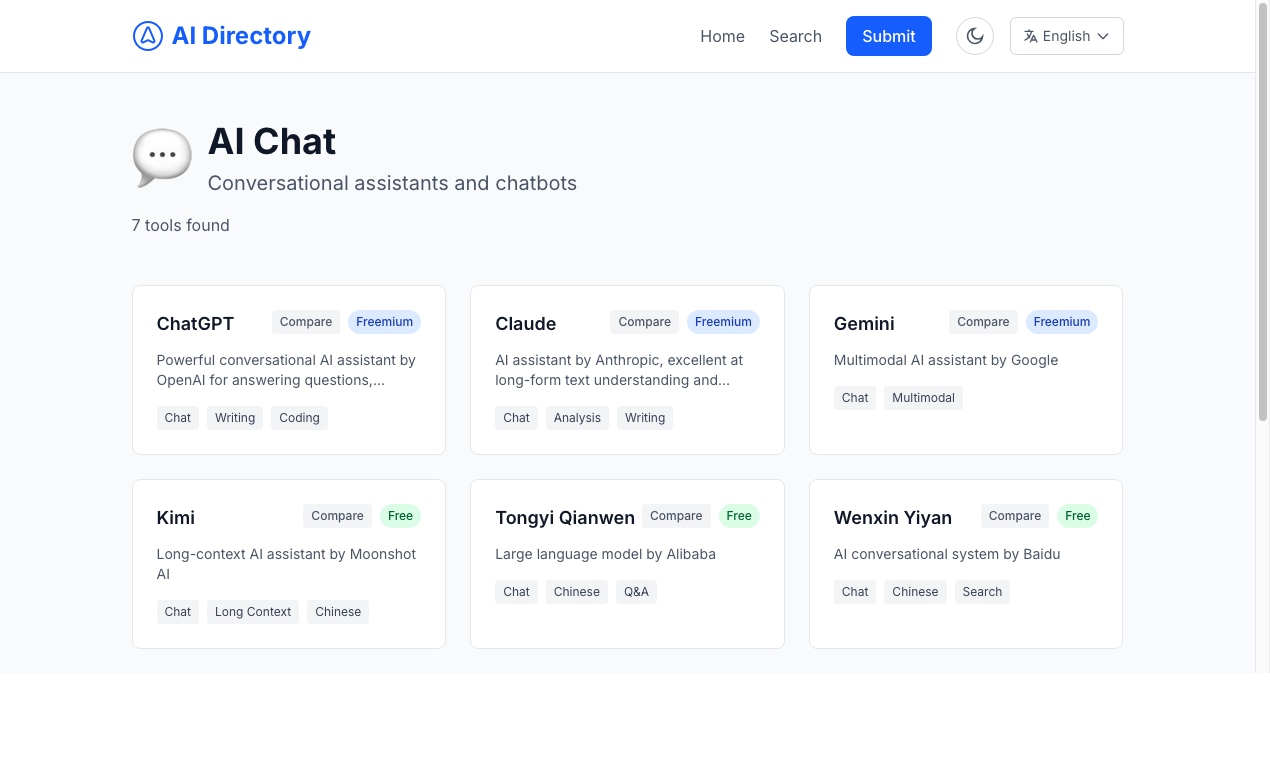Select the Coding tag under ChatGPT

click(298, 417)
